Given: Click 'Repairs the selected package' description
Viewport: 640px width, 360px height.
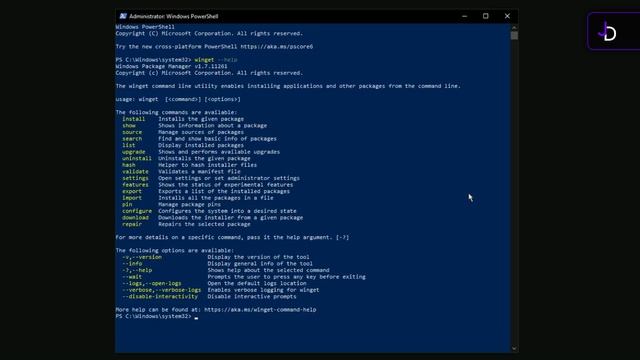Looking at the screenshot, I should tap(204, 224).
